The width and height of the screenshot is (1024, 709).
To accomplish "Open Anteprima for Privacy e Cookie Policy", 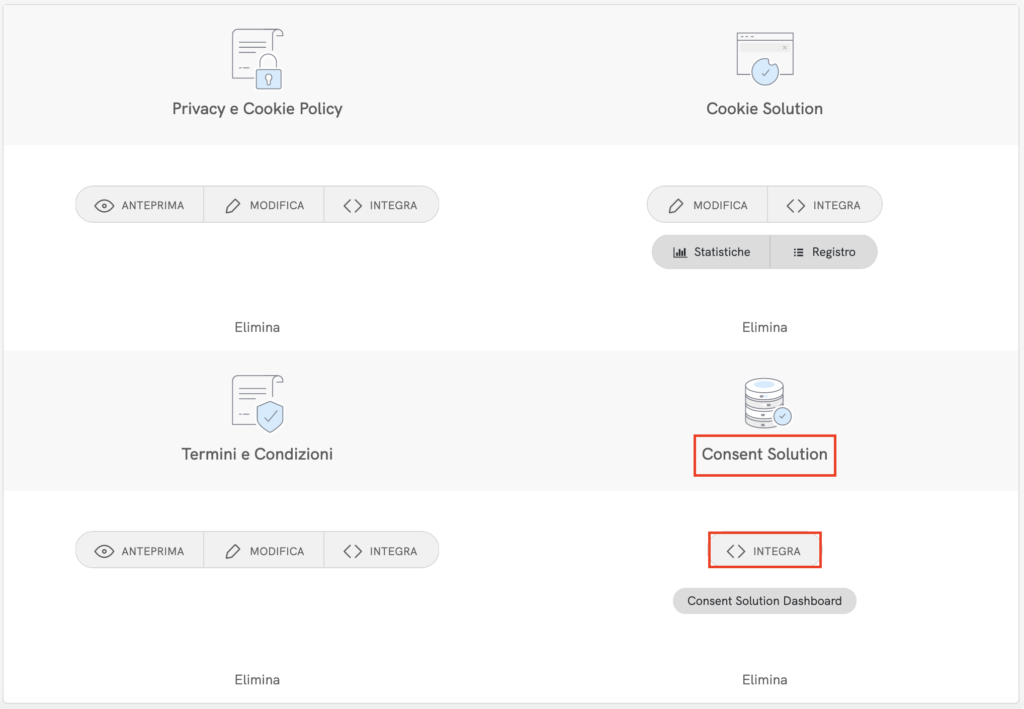I will pyautogui.click(x=140, y=205).
